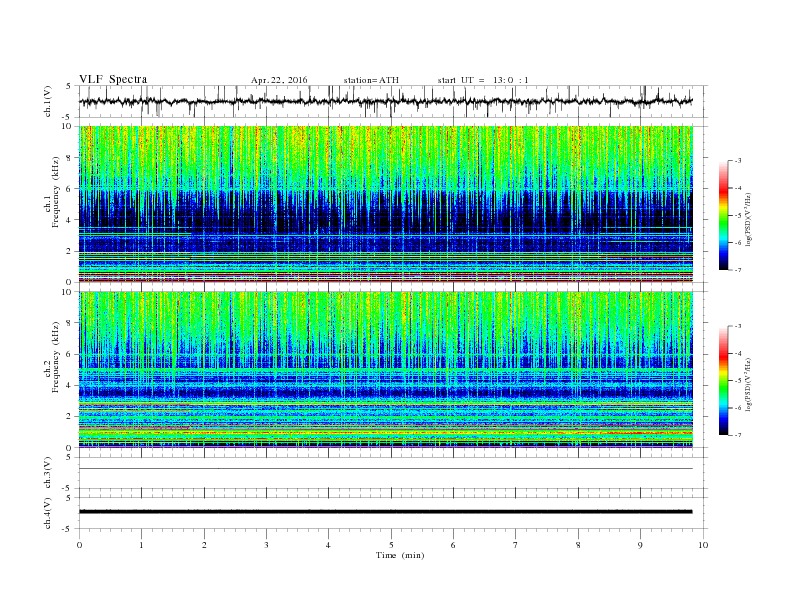Click the "ch.3(V)" axis label
The image size is (792, 612).
[48, 472]
